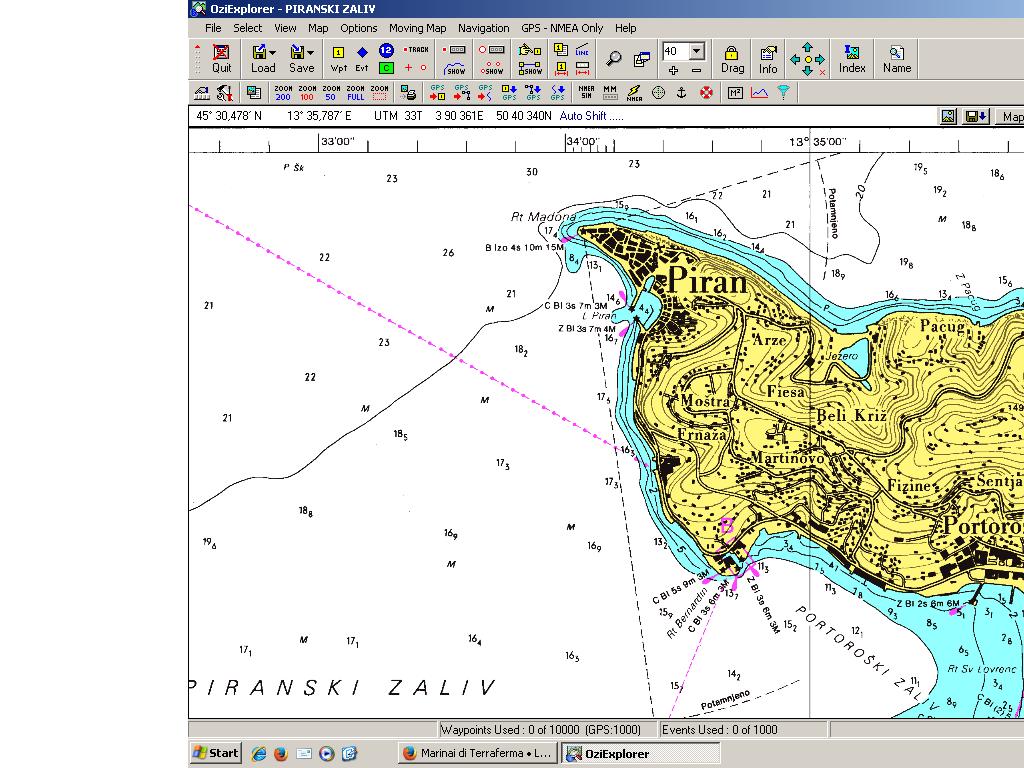Screen dimensions: 1024x768
Task: Open the Load dropdown arrow
Action: pos(272,53)
